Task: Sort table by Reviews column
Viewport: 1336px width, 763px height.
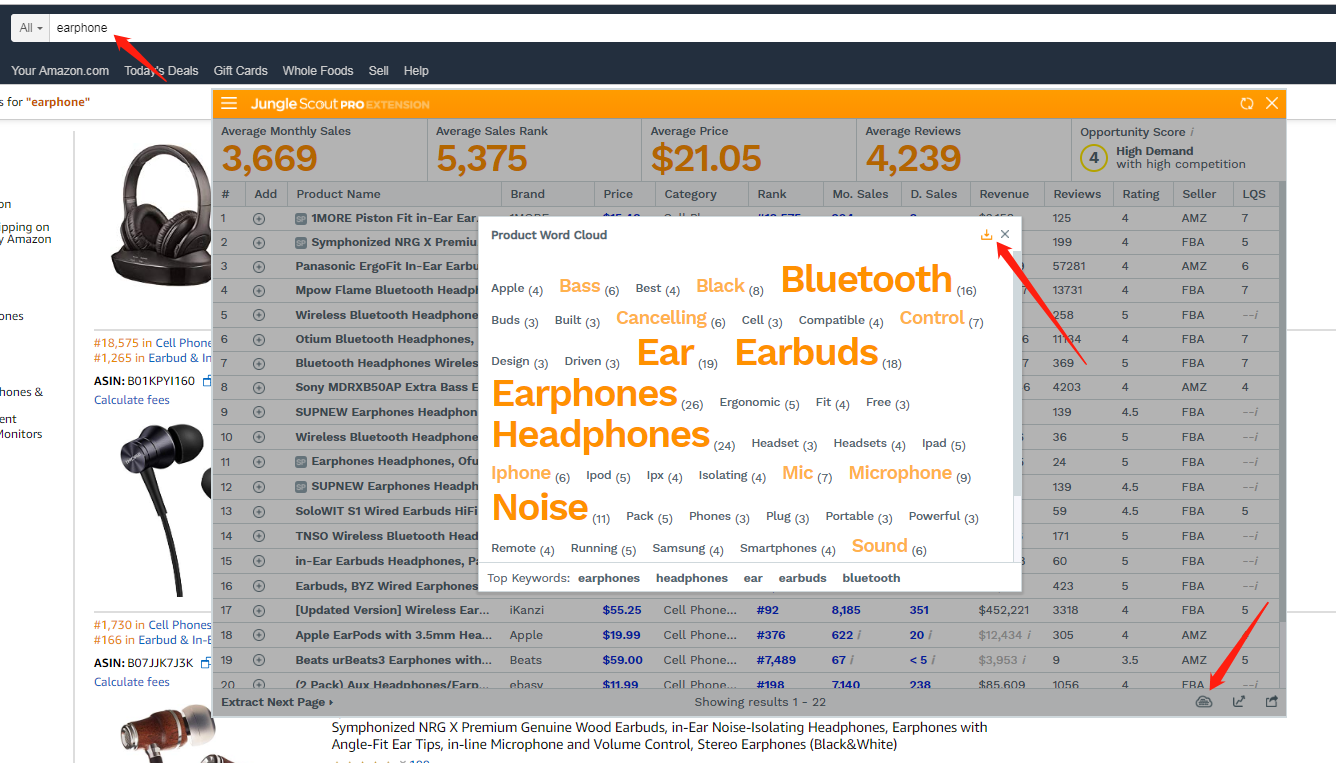Action: [x=1077, y=194]
